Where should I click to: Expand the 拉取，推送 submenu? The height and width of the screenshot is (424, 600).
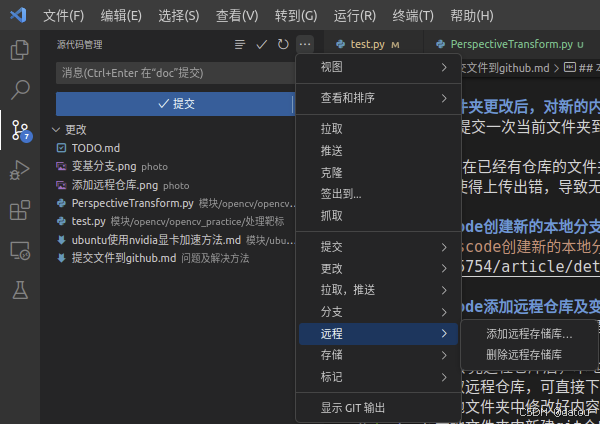point(378,290)
